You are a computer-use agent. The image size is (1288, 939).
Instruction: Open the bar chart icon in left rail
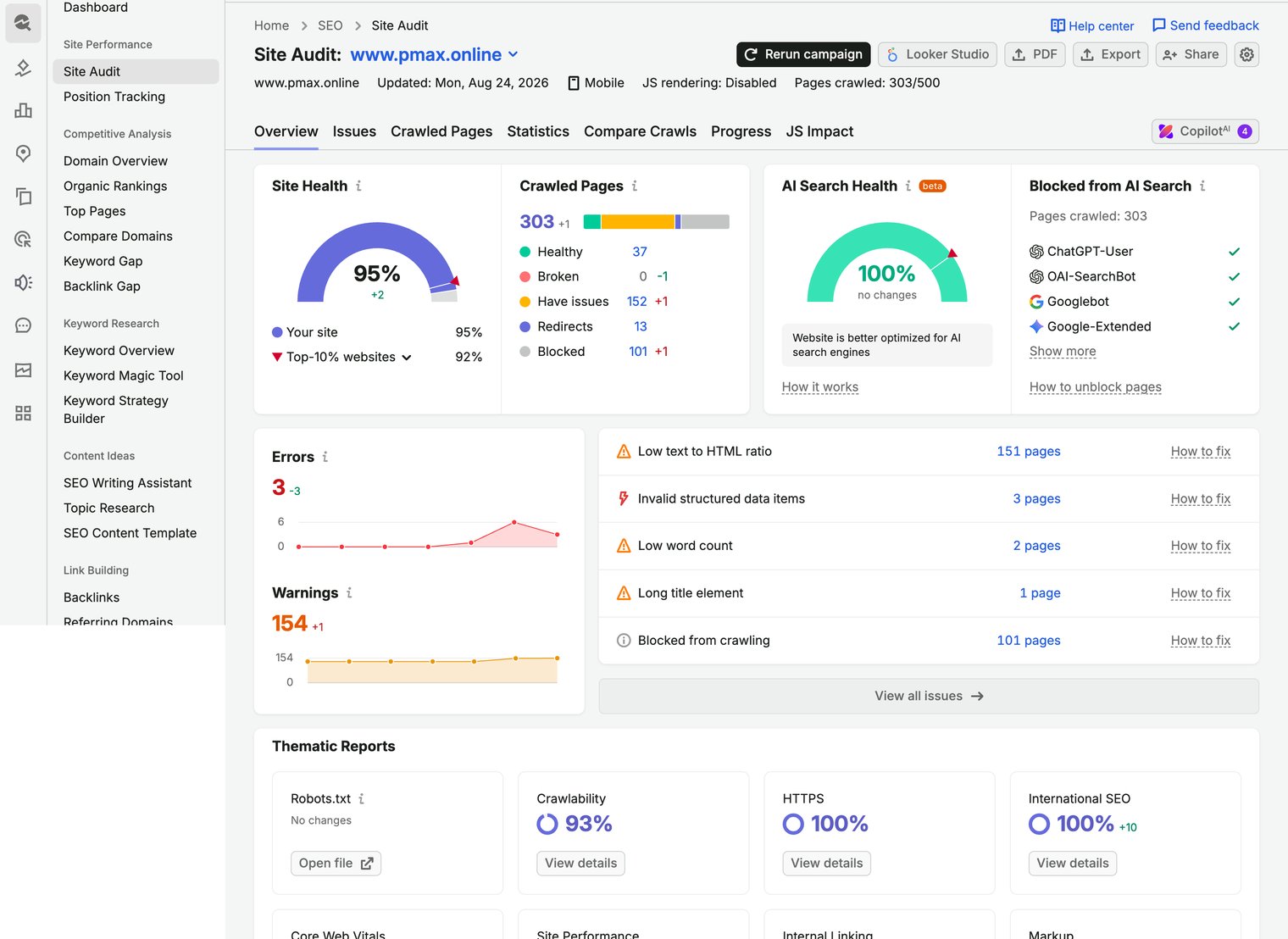tap(24, 110)
